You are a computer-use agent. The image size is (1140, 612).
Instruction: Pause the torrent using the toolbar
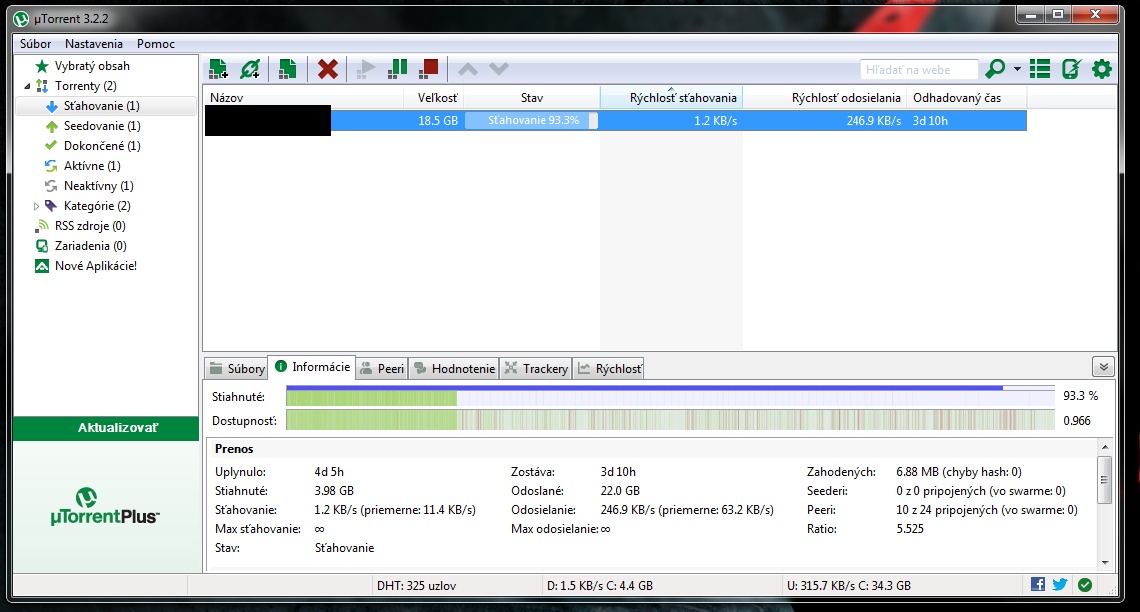(x=397, y=69)
